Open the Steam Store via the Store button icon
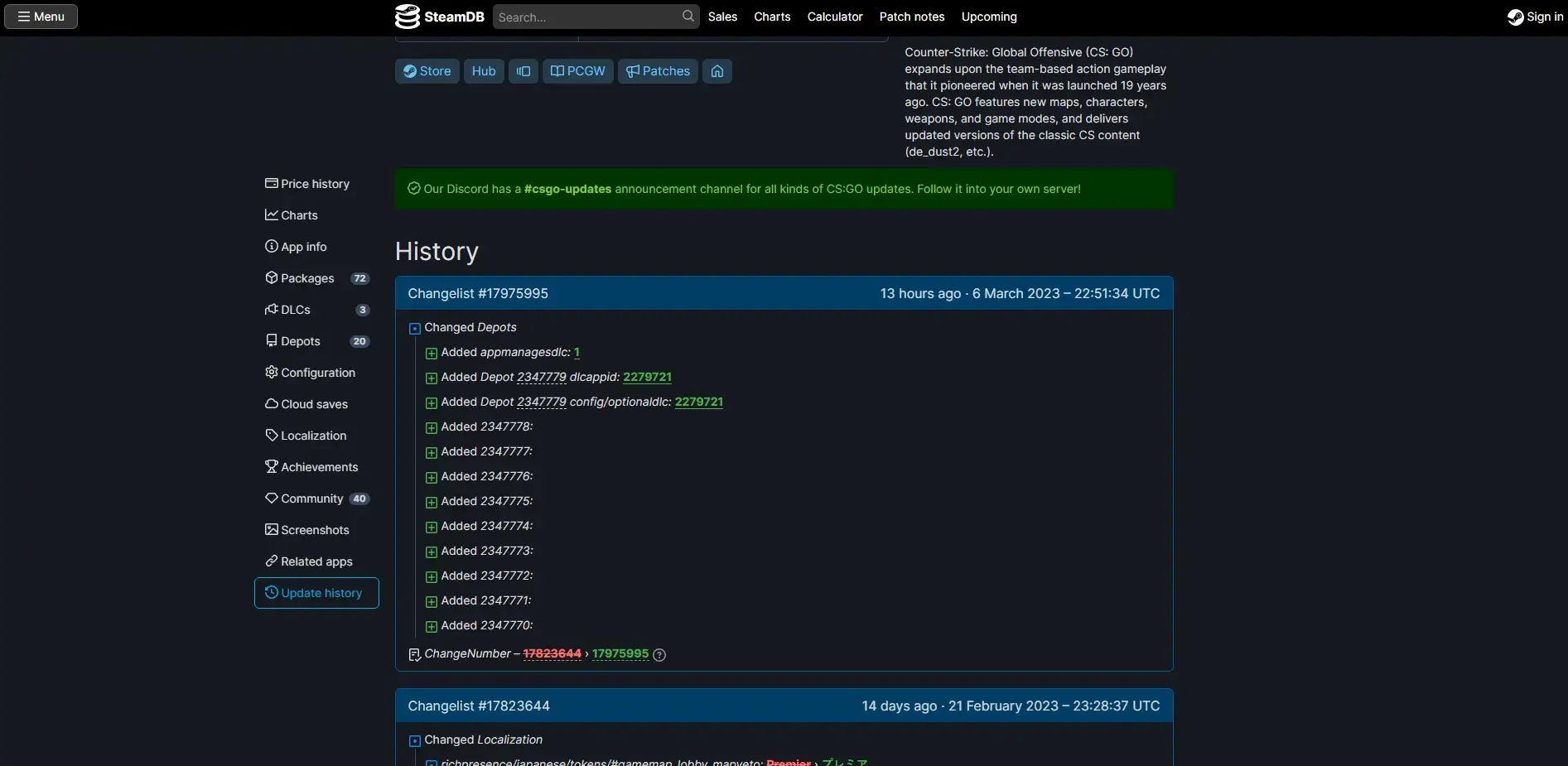 [409, 71]
